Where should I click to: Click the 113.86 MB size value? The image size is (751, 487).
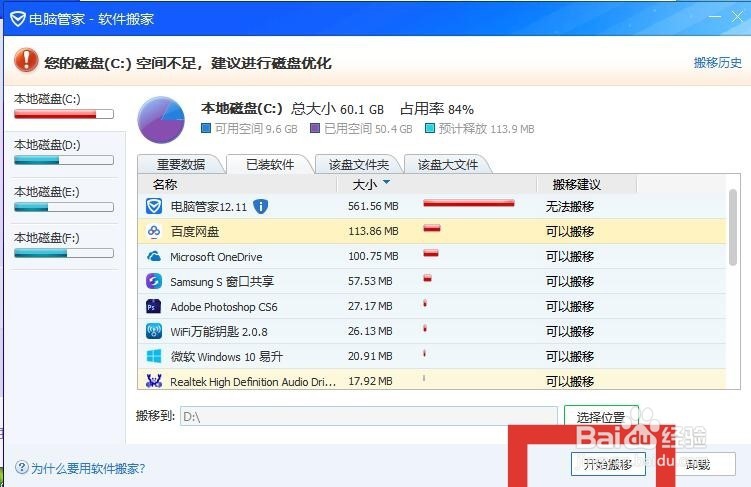click(373, 231)
